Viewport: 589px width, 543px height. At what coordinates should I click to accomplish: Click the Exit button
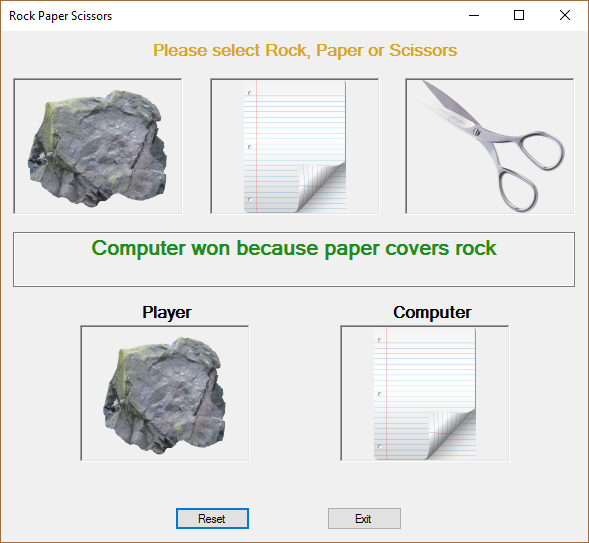[364, 519]
